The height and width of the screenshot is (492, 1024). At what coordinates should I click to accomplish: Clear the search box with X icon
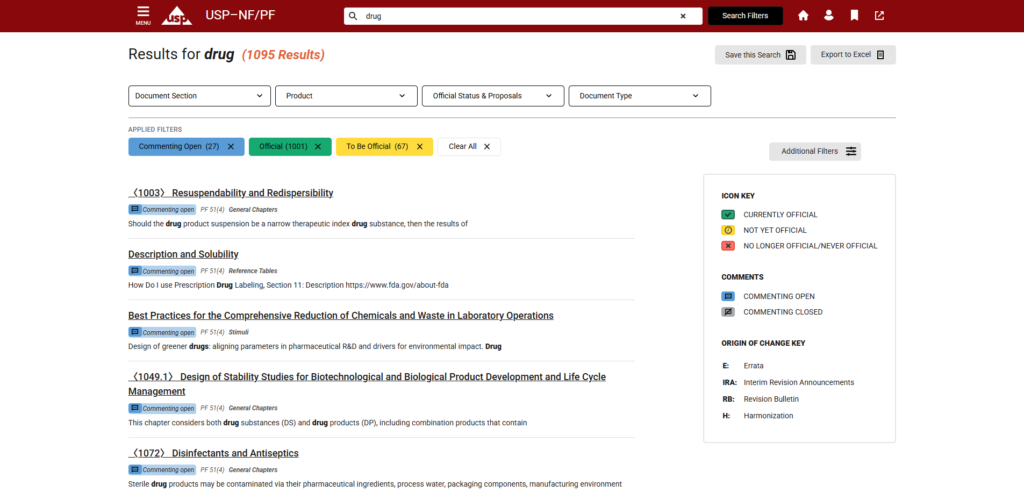point(683,16)
